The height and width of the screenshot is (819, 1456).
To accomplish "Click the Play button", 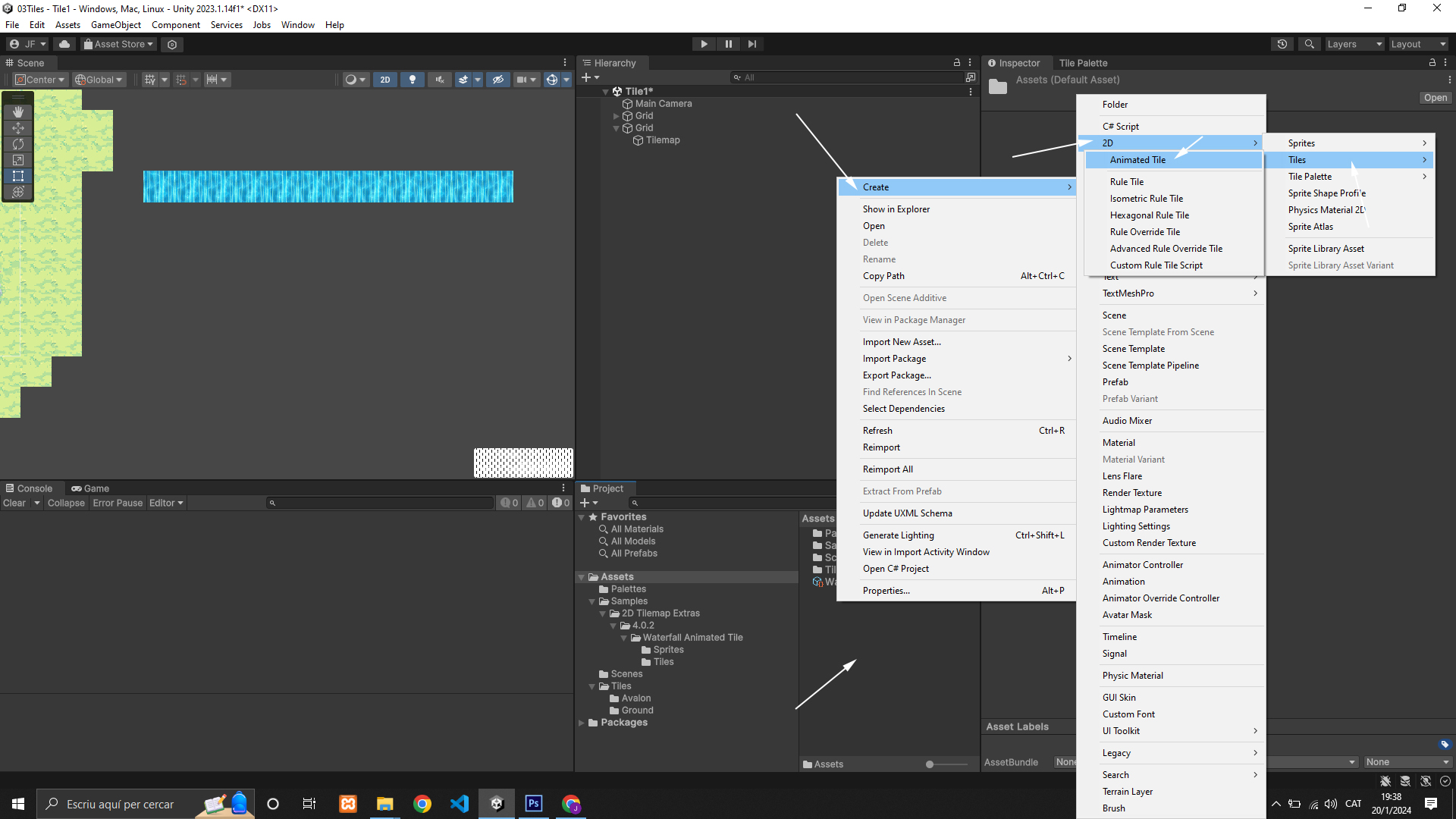I will click(704, 44).
